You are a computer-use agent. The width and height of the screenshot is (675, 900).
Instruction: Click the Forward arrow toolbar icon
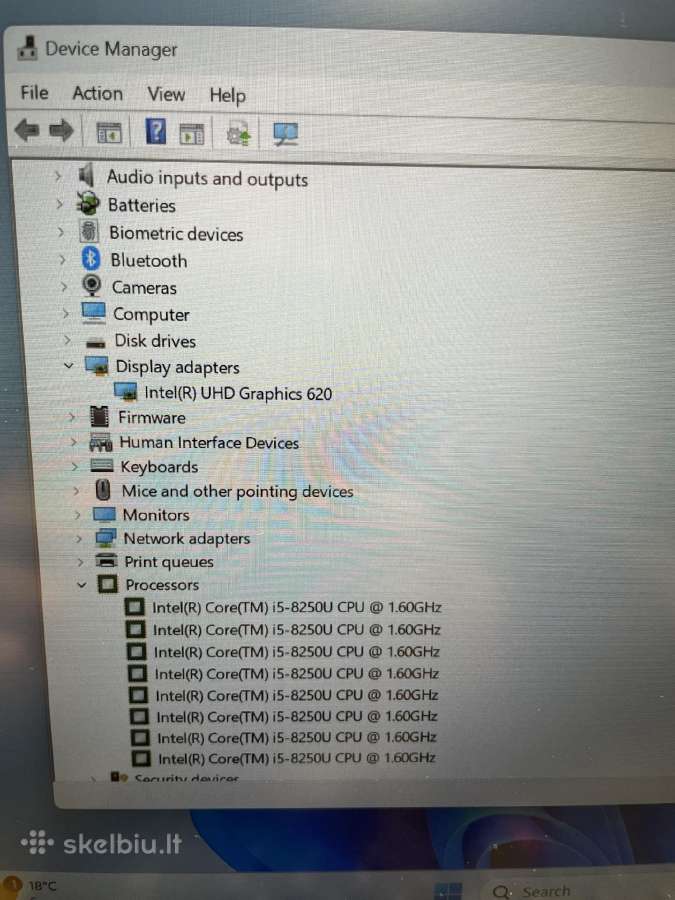61,131
